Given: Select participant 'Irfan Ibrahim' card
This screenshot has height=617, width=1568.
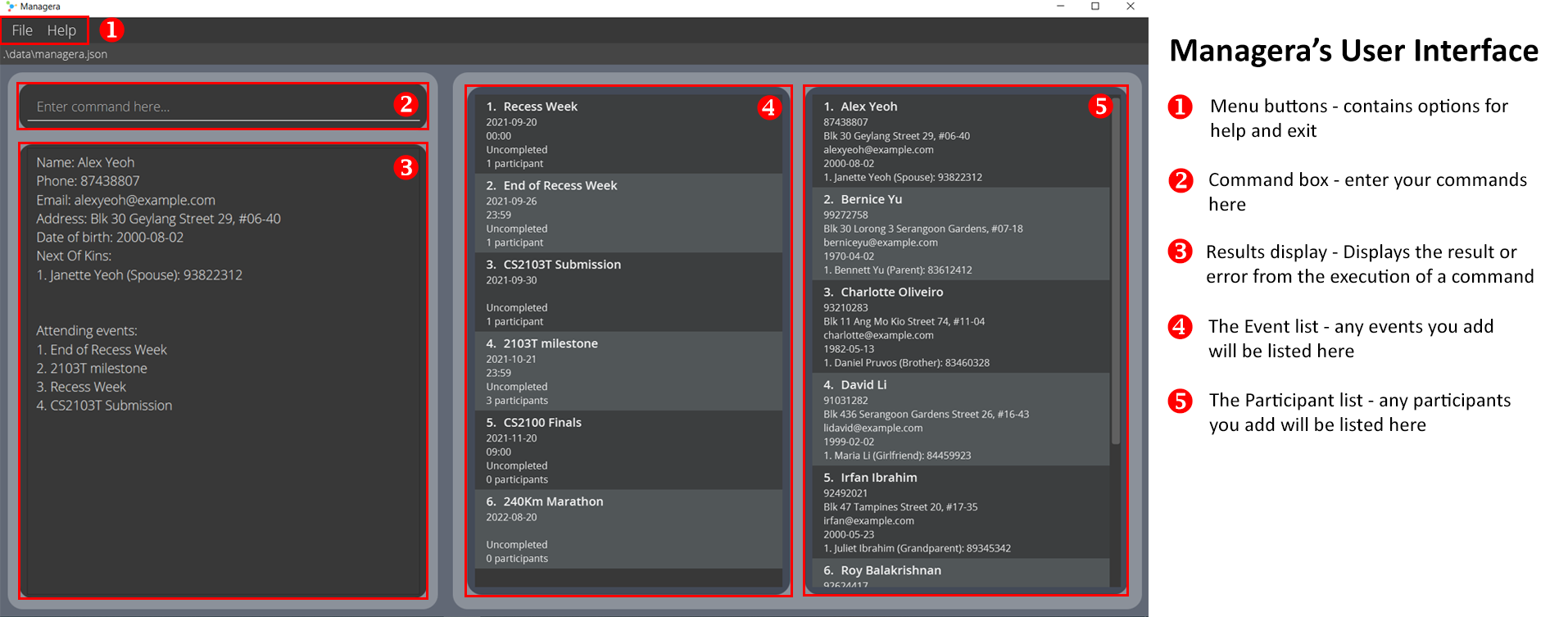Looking at the screenshot, I should pyautogui.click(x=961, y=511).
